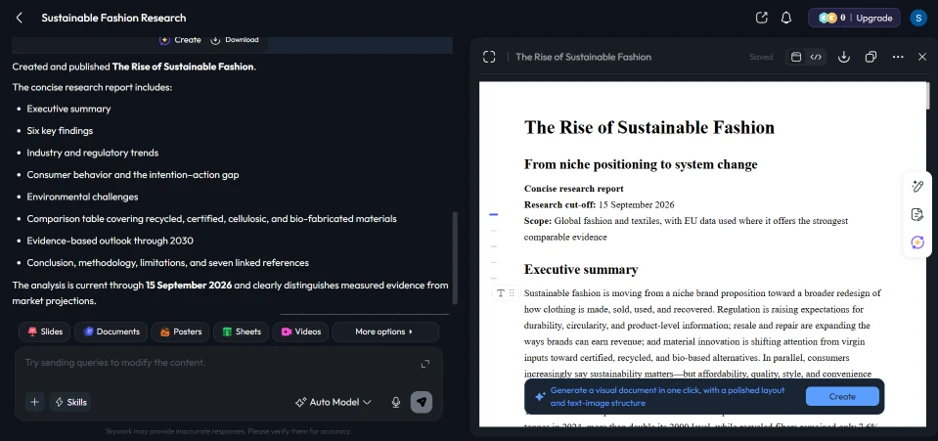Switch to preview view toggle
The height and width of the screenshot is (441, 938).
(796, 57)
